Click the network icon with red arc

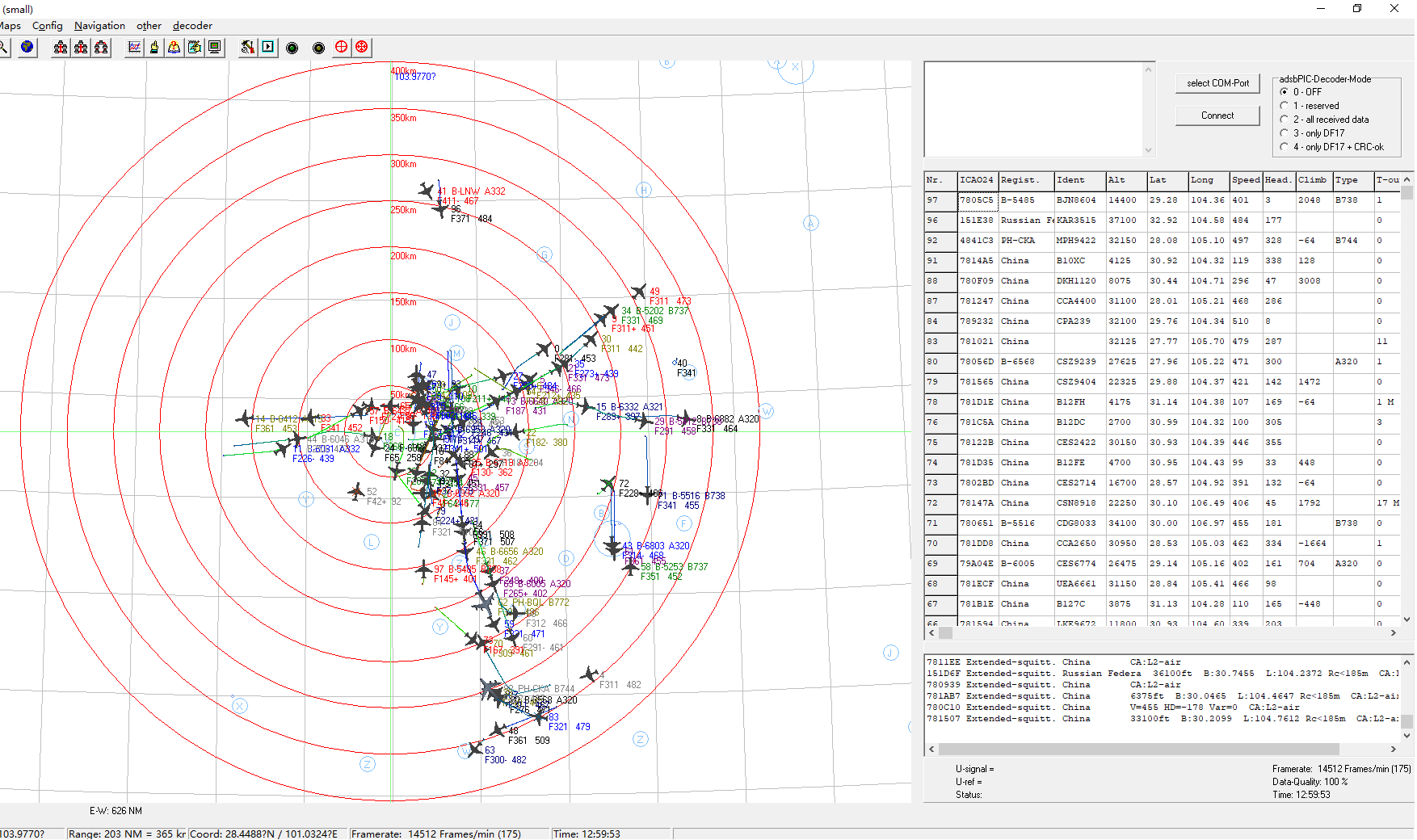101,48
